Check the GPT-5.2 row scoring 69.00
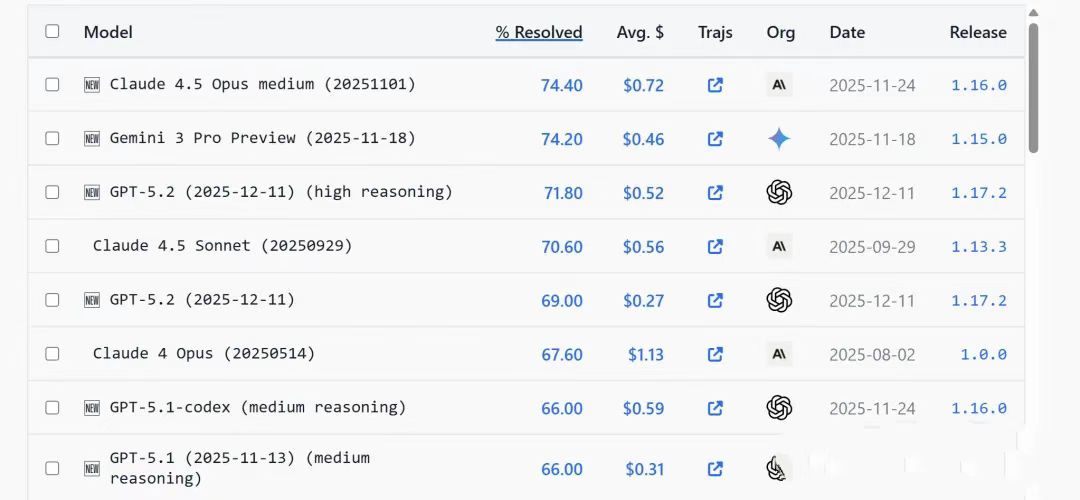Viewport: 1080px width, 500px height. click(x=52, y=300)
